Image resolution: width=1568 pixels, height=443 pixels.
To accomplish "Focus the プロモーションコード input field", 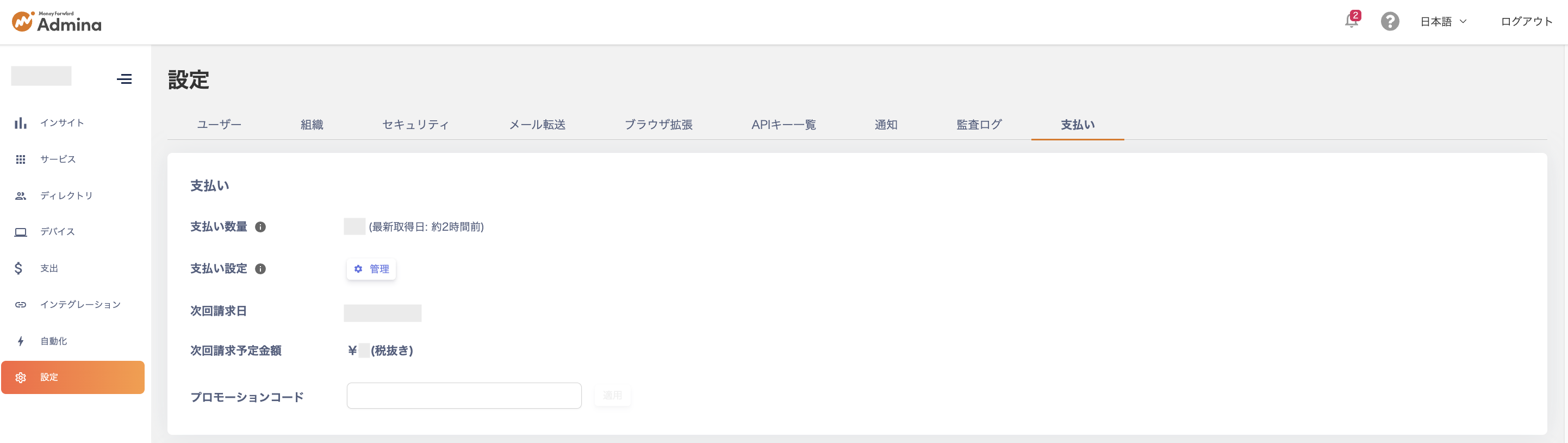I will tap(464, 396).
